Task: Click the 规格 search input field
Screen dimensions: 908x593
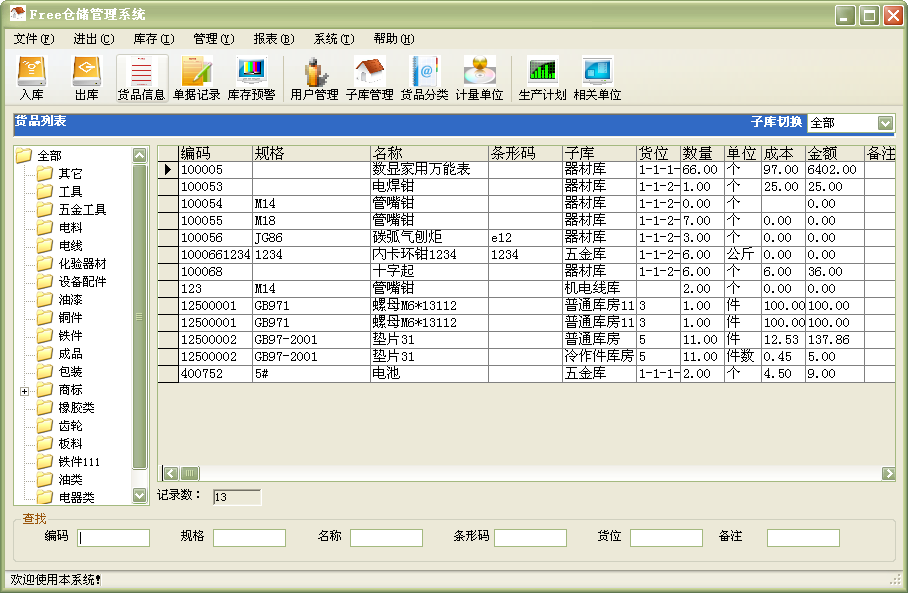Action: click(249, 538)
